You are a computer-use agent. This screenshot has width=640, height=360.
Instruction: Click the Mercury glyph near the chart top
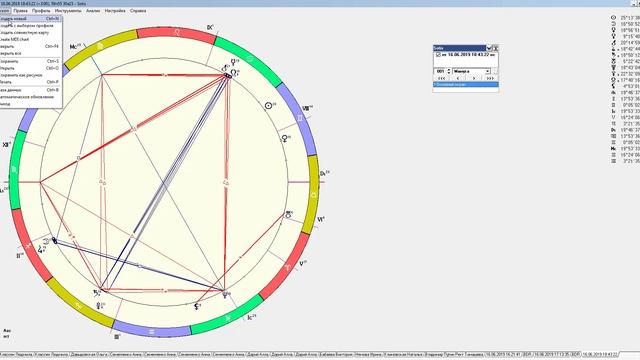(233, 62)
